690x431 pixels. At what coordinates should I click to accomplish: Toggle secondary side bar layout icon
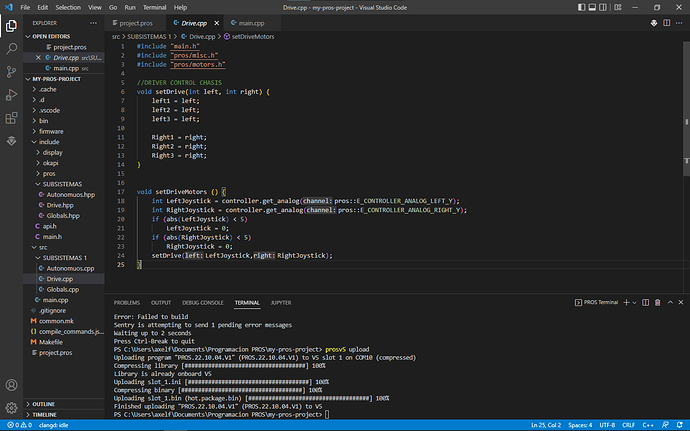[603, 7]
